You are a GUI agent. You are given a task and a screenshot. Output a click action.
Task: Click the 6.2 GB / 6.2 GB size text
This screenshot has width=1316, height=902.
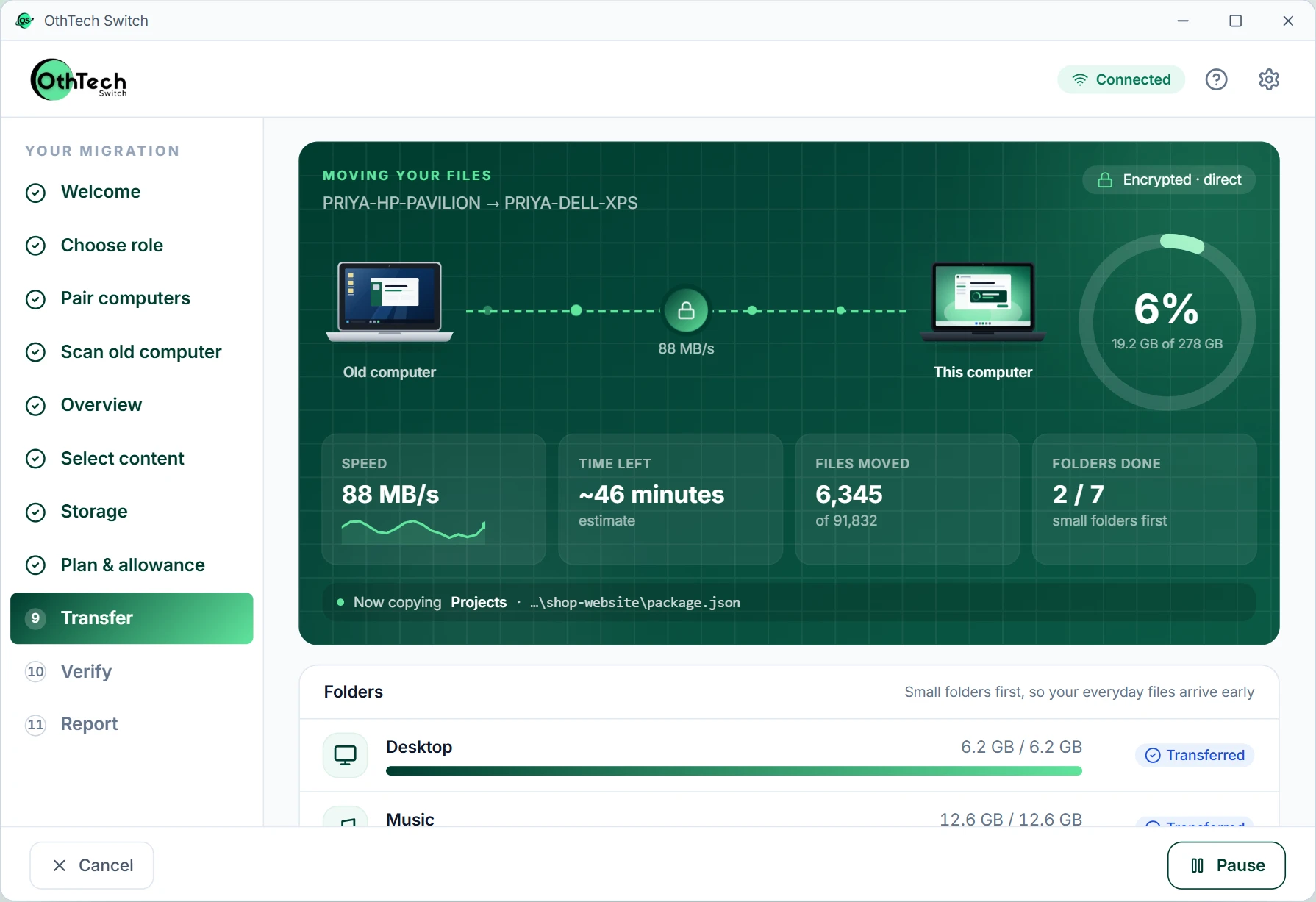pyautogui.click(x=1021, y=747)
